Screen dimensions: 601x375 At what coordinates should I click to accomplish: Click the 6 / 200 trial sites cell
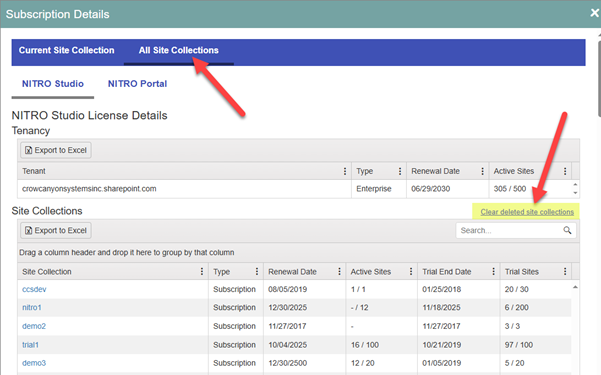(x=535, y=308)
